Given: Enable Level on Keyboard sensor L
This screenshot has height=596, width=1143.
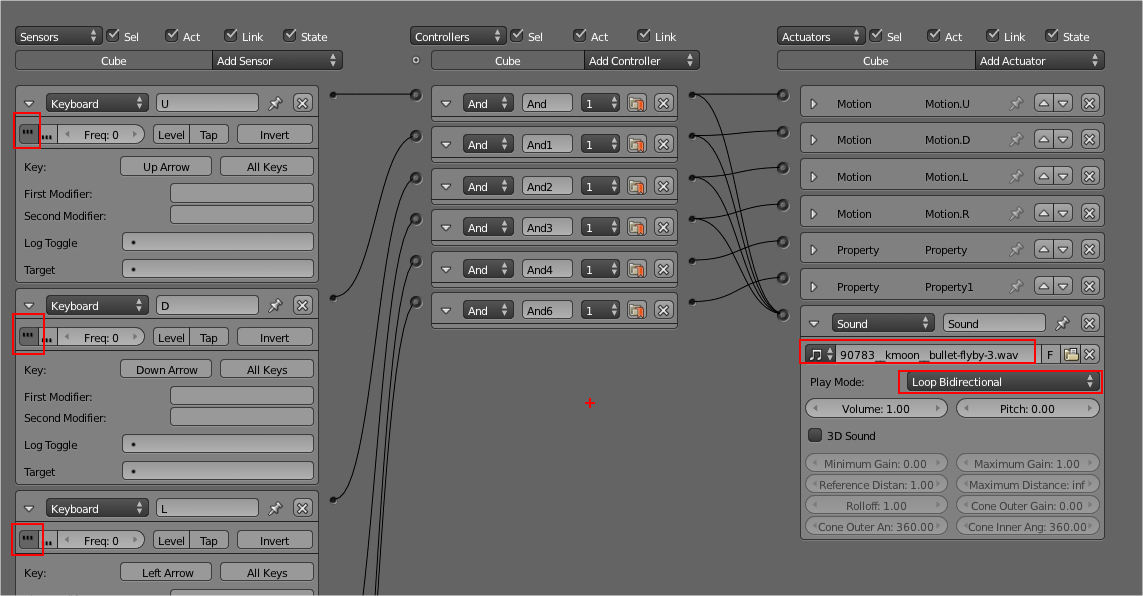Looking at the screenshot, I should [x=171, y=541].
